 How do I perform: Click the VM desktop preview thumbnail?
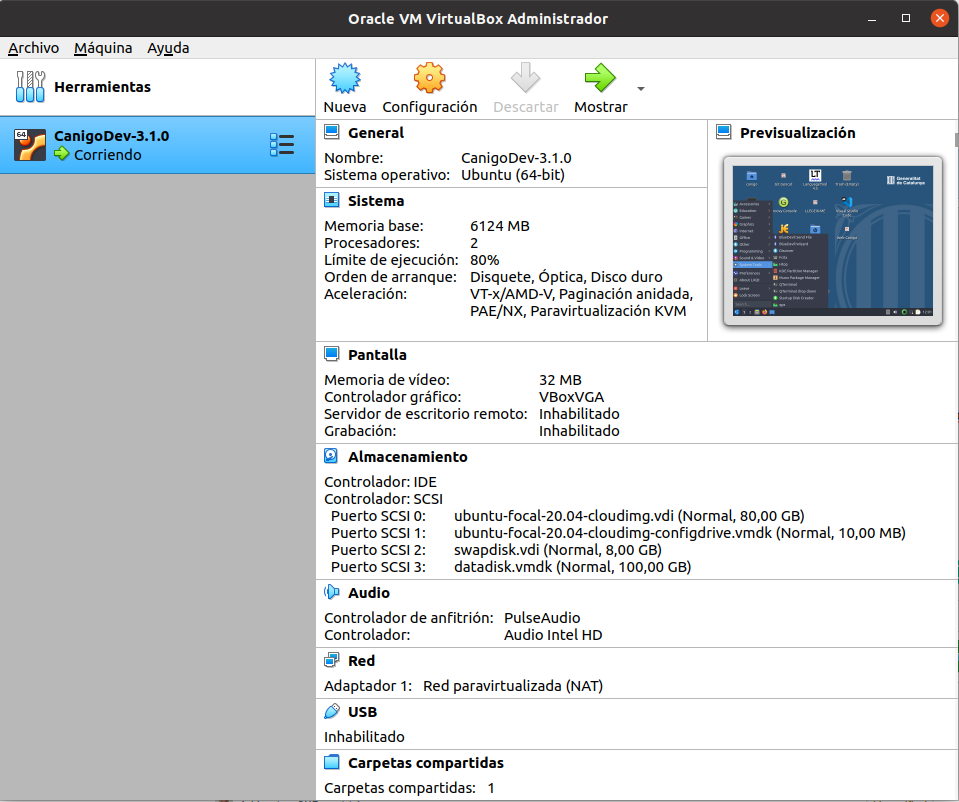(x=832, y=240)
